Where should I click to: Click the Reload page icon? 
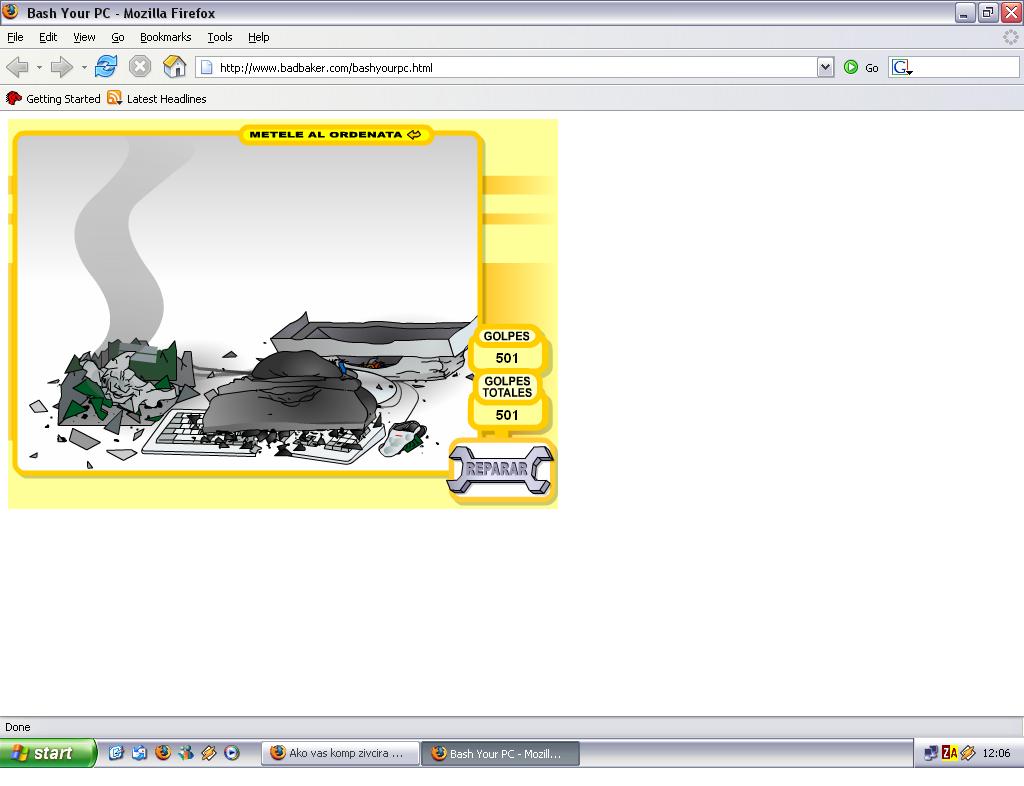click(x=106, y=67)
